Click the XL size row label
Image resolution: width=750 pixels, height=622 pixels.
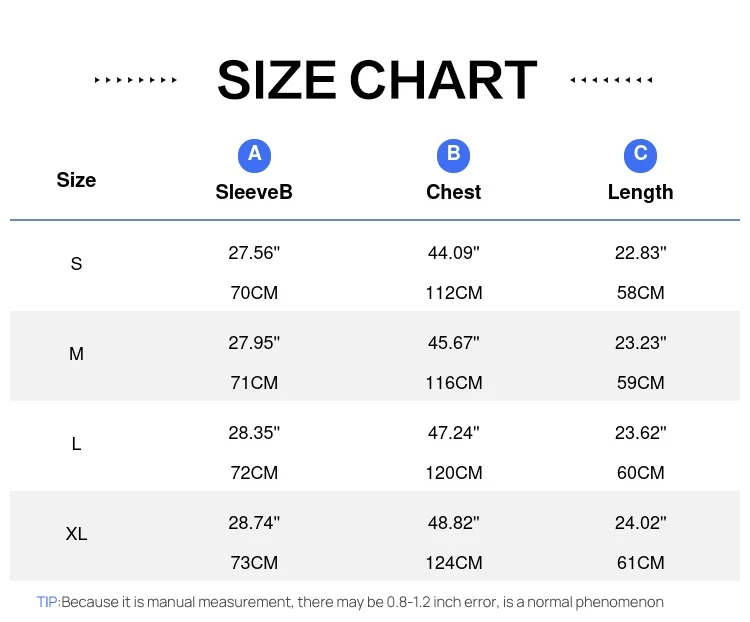click(76, 534)
